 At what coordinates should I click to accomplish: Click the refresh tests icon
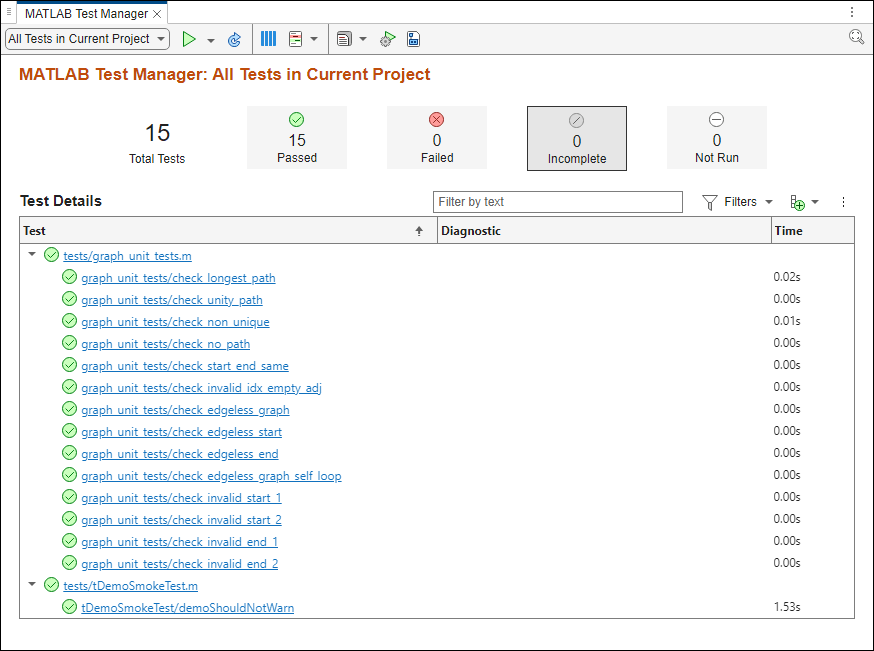pos(235,40)
